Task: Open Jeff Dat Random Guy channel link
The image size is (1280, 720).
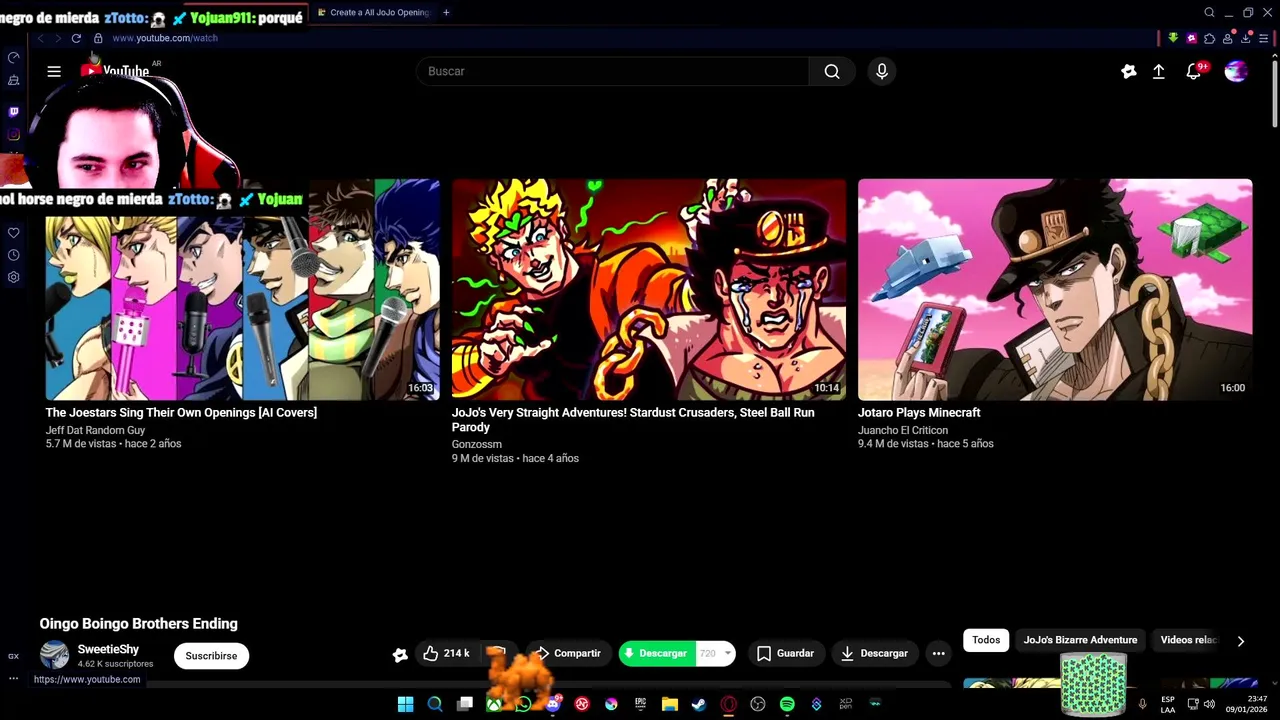Action: click(95, 430)
